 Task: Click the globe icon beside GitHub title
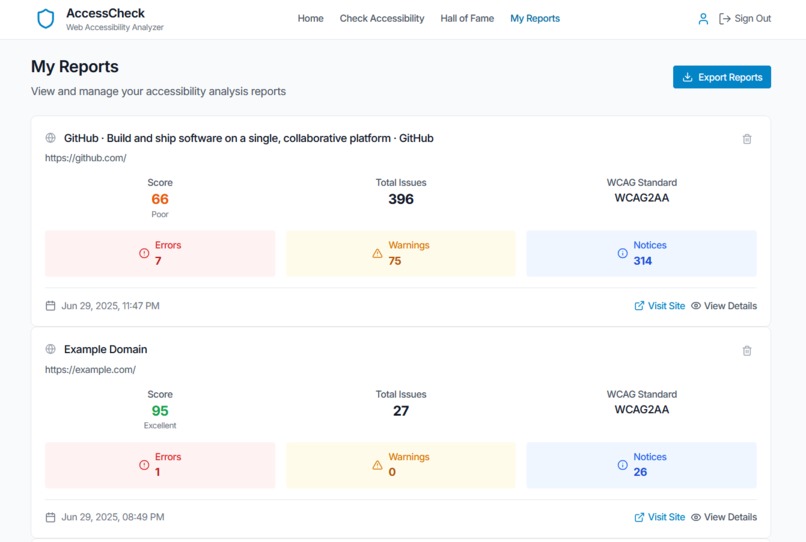coord(50,138)
